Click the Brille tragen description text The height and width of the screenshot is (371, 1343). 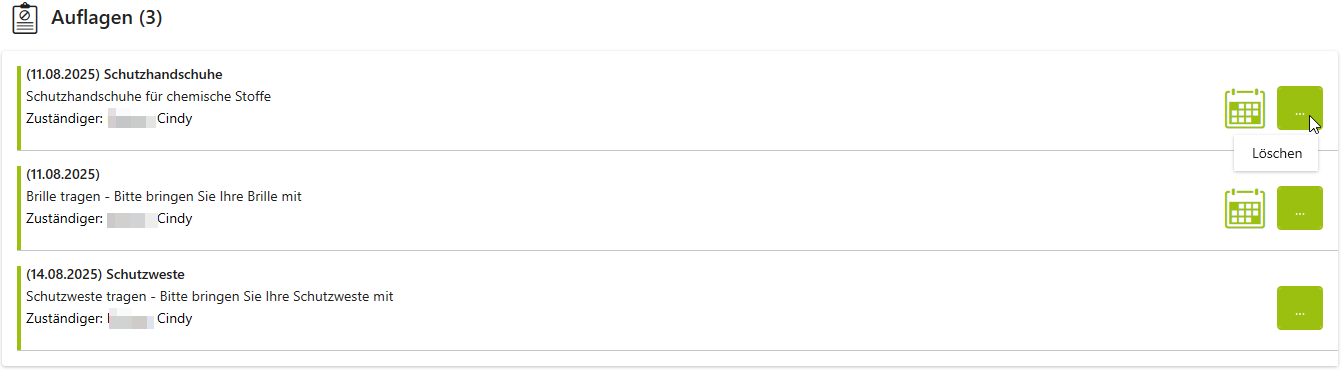(x=164, y=196)
